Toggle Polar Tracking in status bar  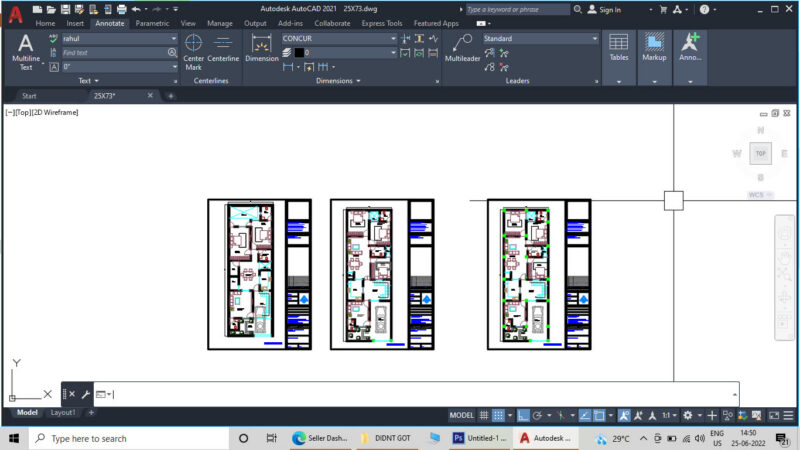click(x=537, y=415)
